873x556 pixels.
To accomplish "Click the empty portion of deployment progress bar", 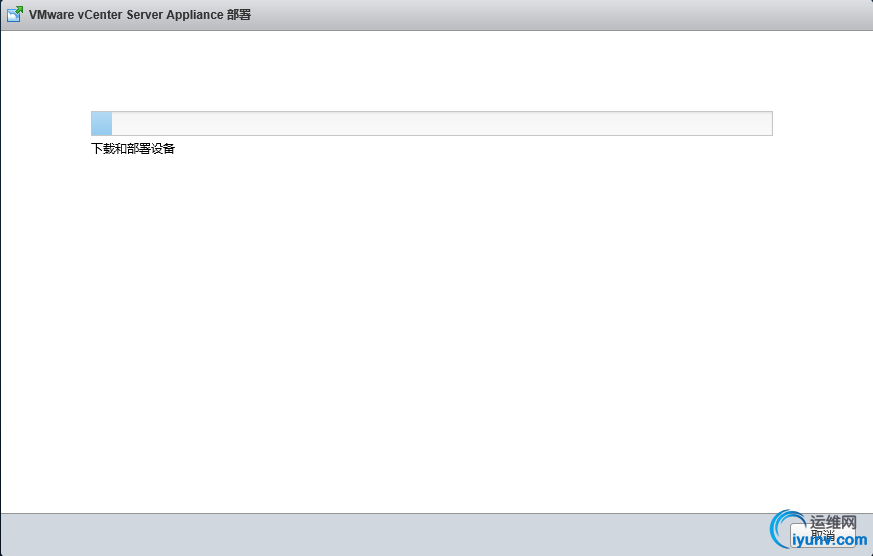I will (442, 124).
